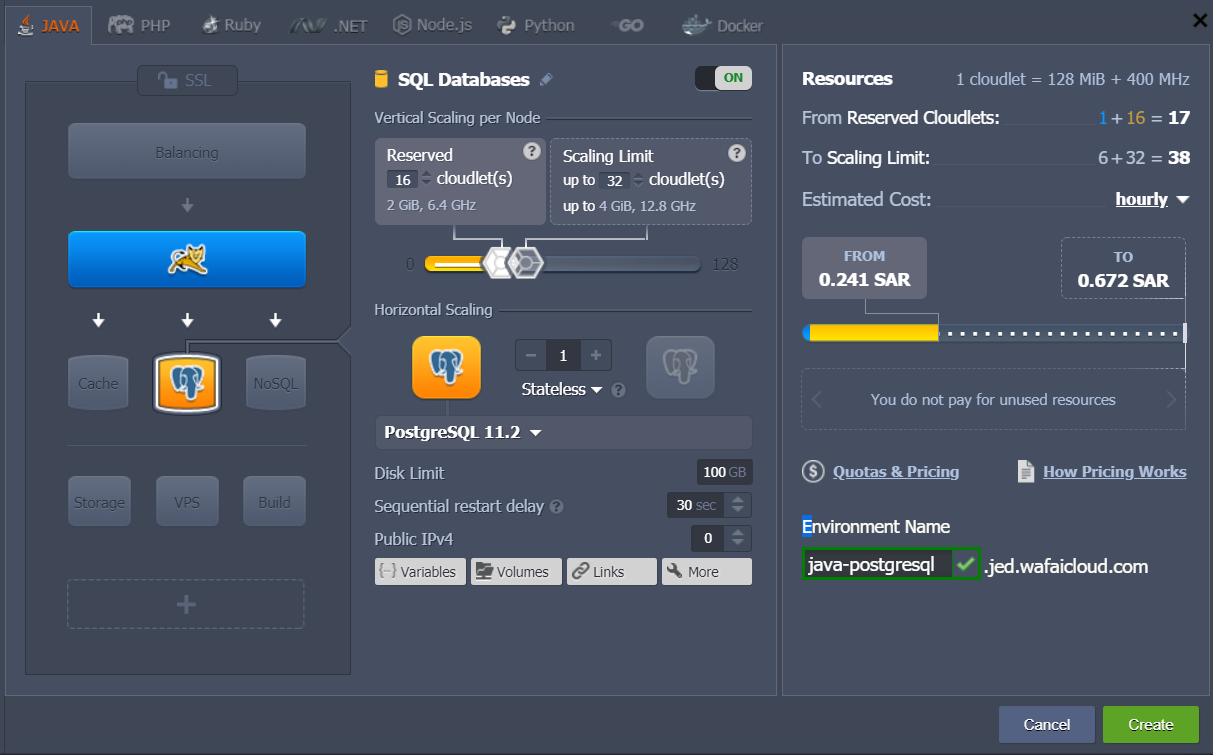Show help for Stateless scaling mode
Image resolution: width=1213 pixels, height=755 pixels.
[618, 390]
